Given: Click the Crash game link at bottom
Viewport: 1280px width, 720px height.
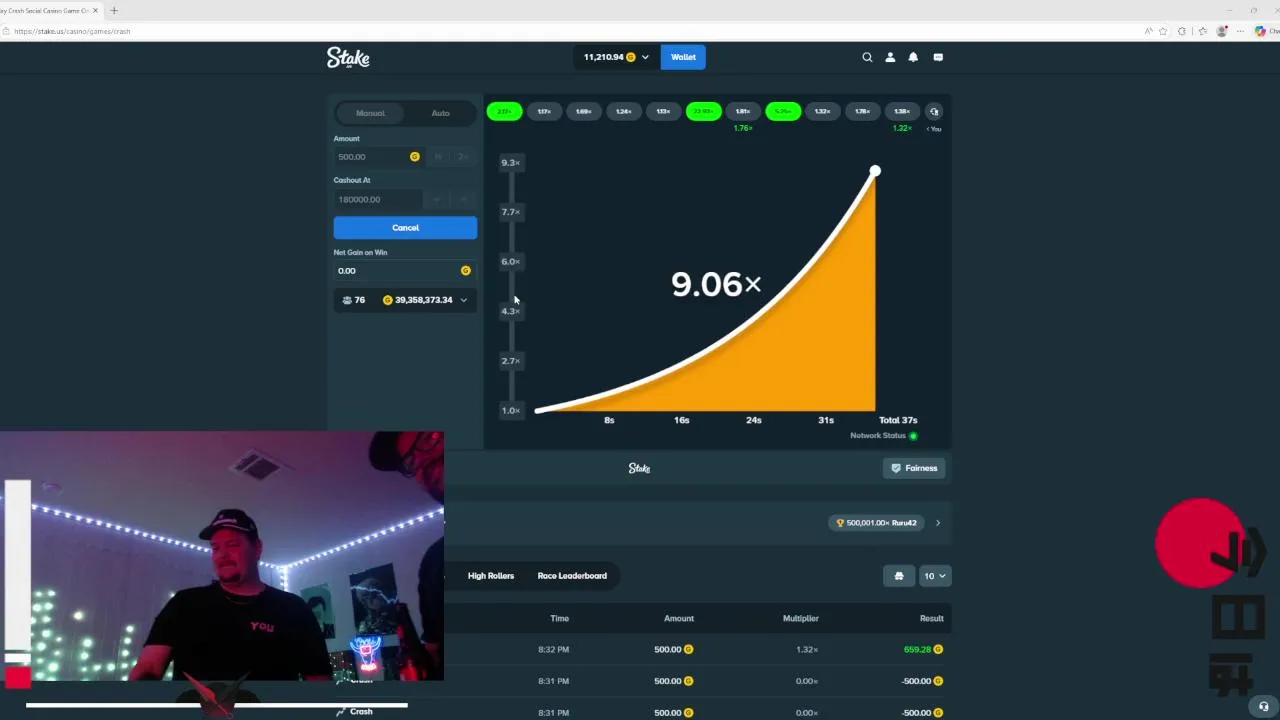Looking at the screenshot, I should pyautogui.click(x=361, y=712).
